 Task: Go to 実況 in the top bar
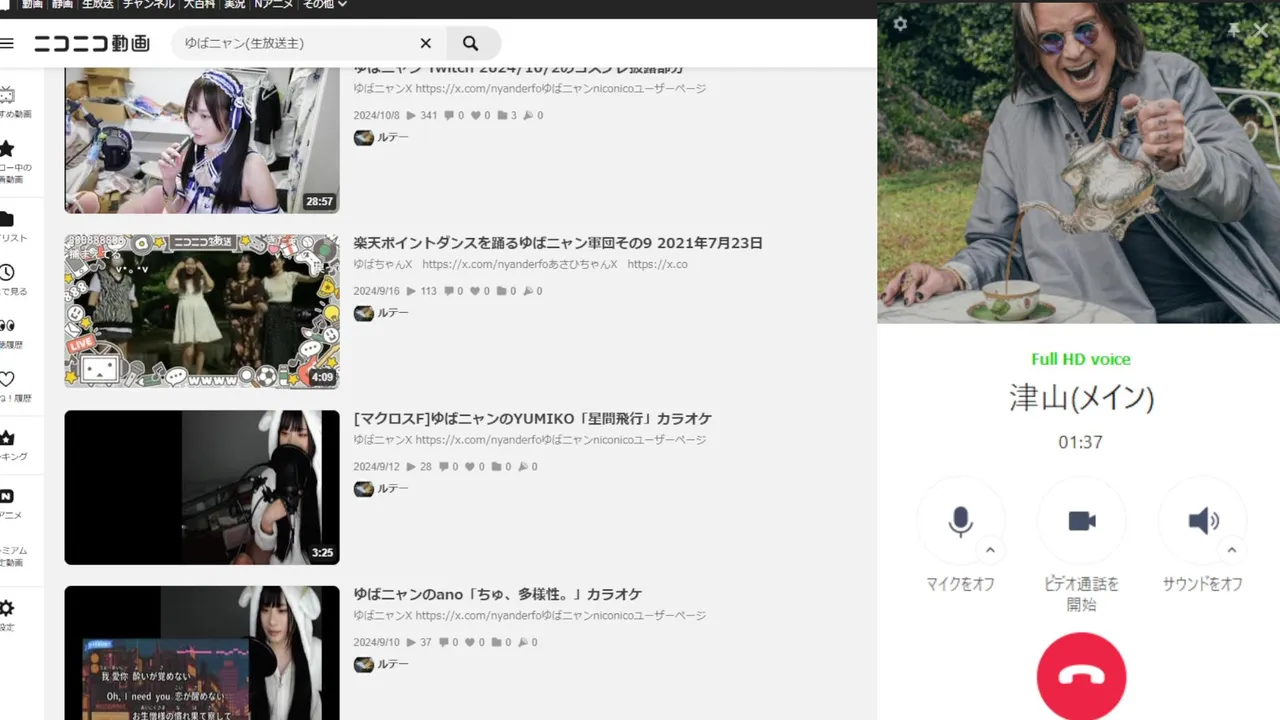234,5
